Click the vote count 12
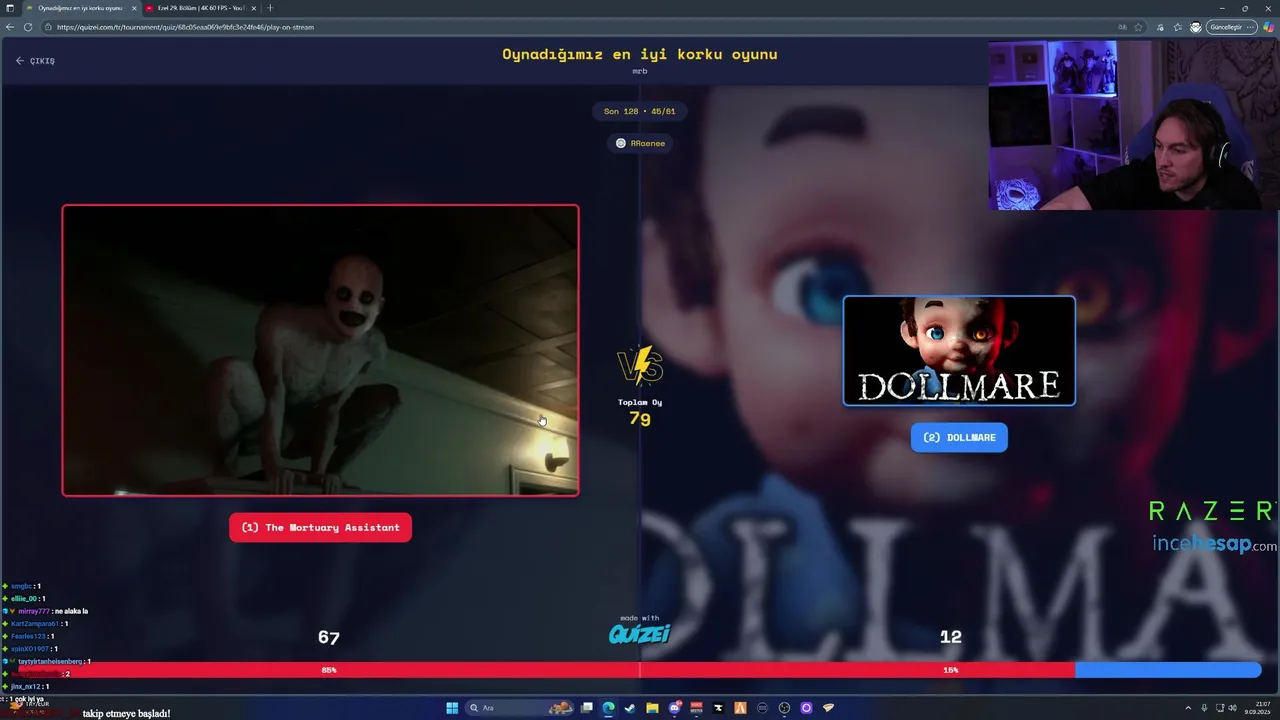 pos(951,637)
